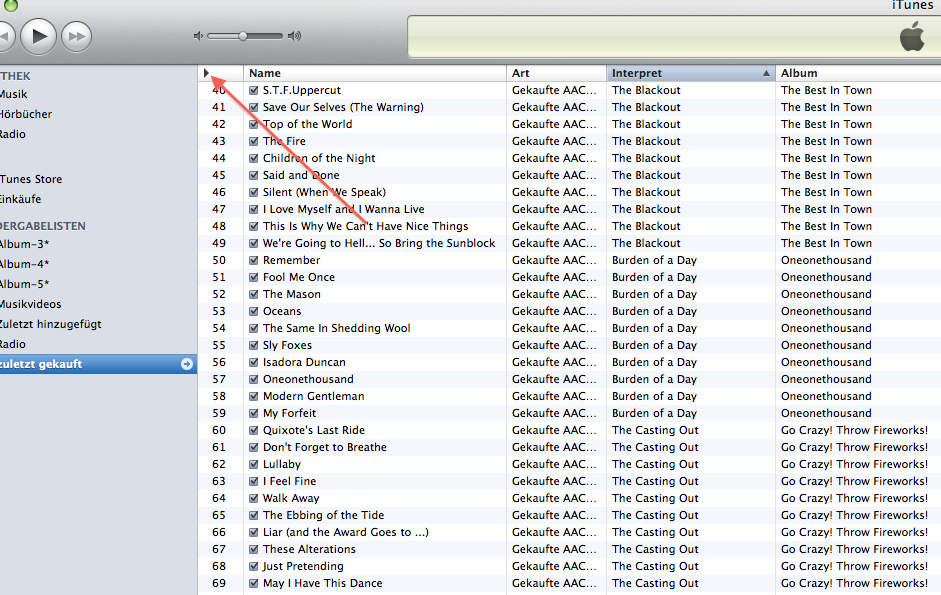Click the green zoom window button
Image resolution: width=941 pixels, height=595 pixels.
point(11,5)
